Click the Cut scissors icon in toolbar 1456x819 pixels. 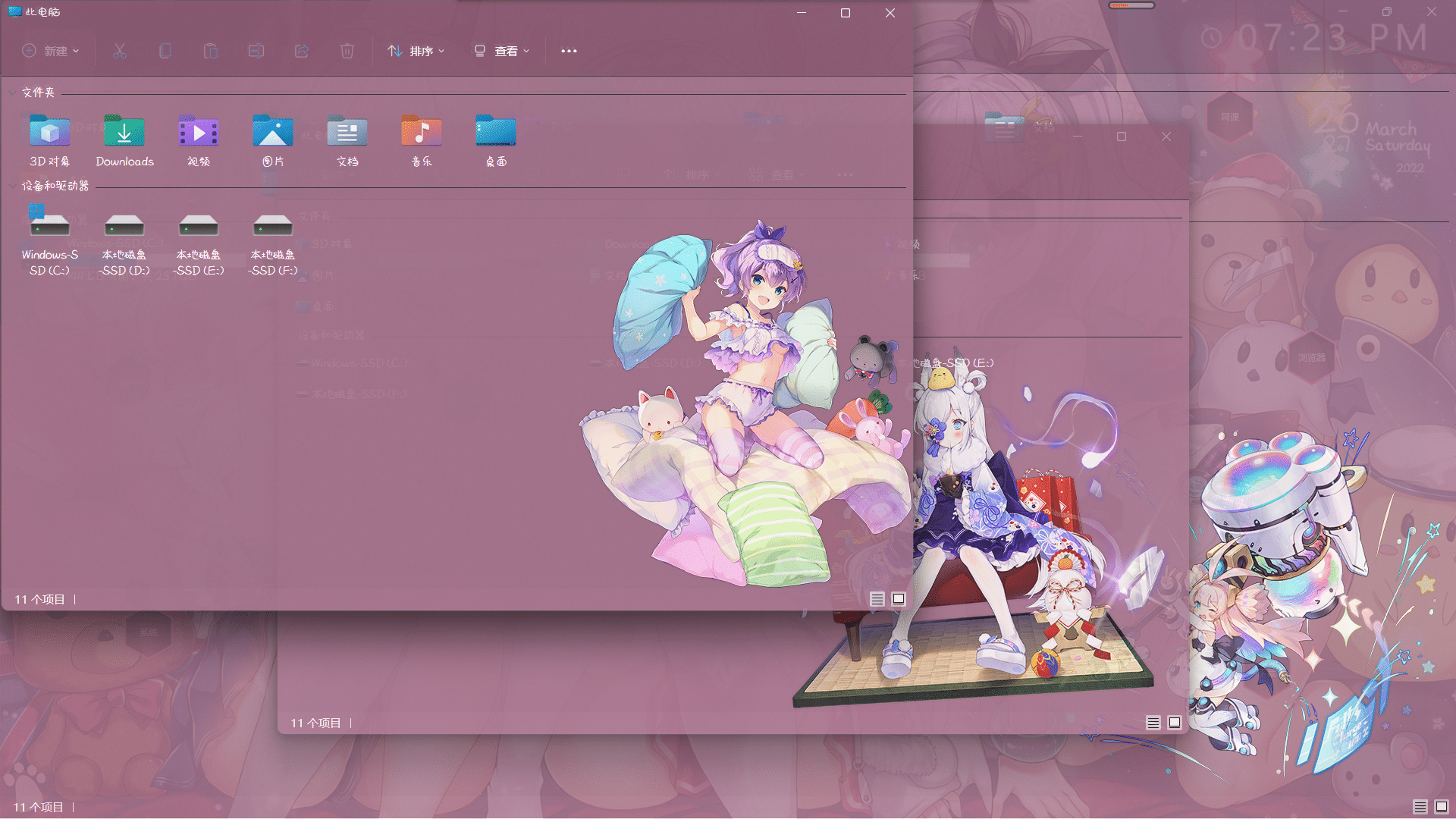point(119,51)
